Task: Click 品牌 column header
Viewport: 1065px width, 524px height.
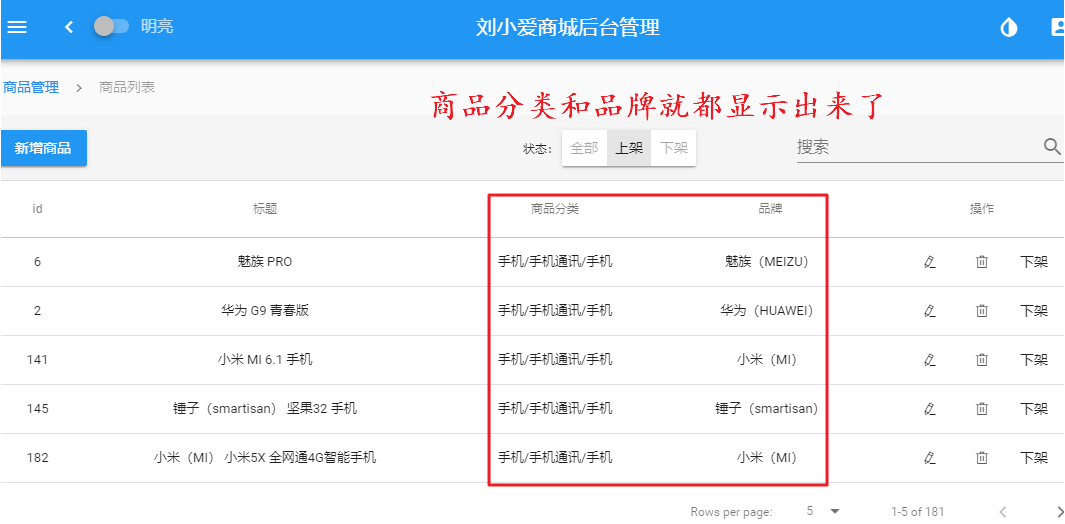Action: (770, 209)
